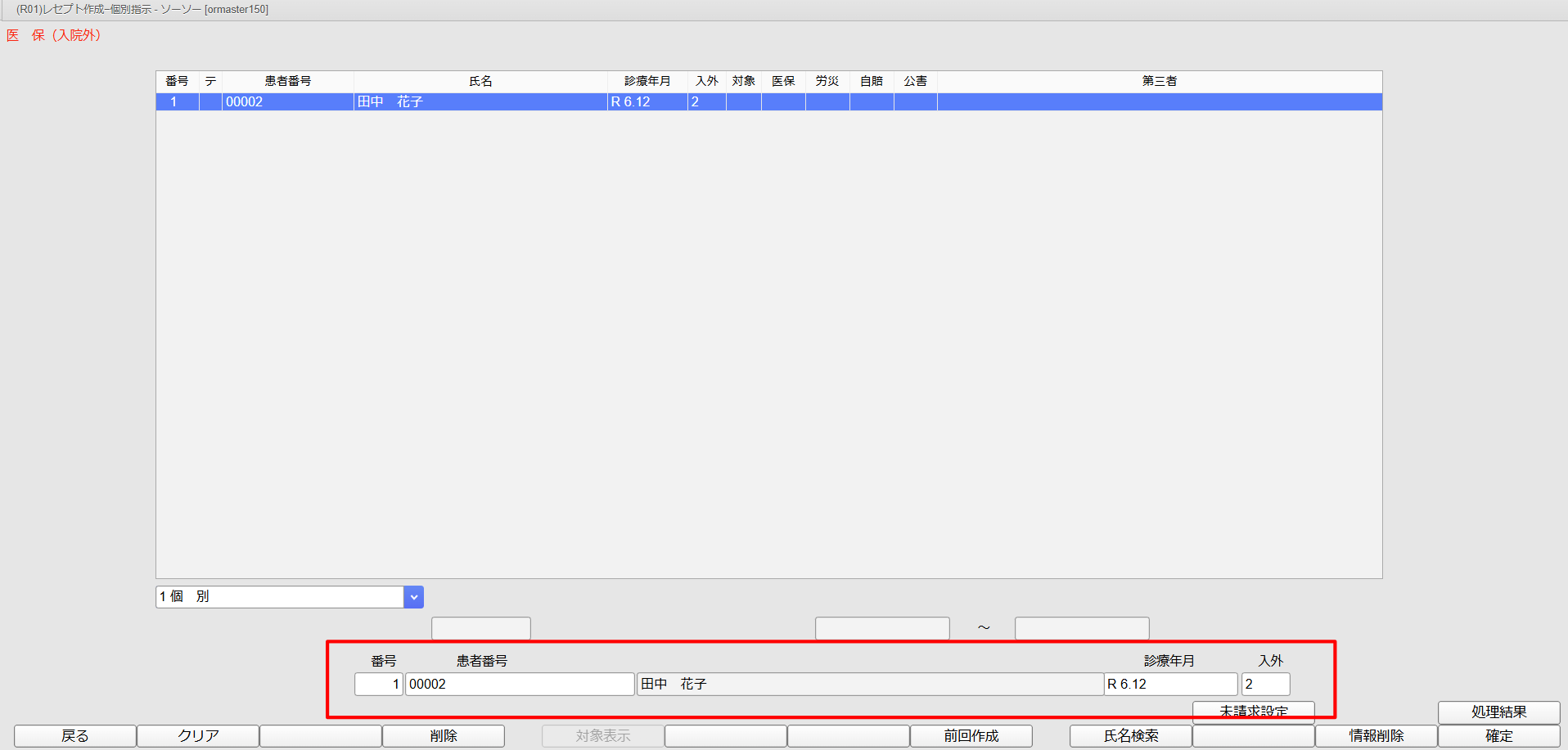Click the 氏名 column header
The image size is (1568, 750).
click(x=480, y=81)
